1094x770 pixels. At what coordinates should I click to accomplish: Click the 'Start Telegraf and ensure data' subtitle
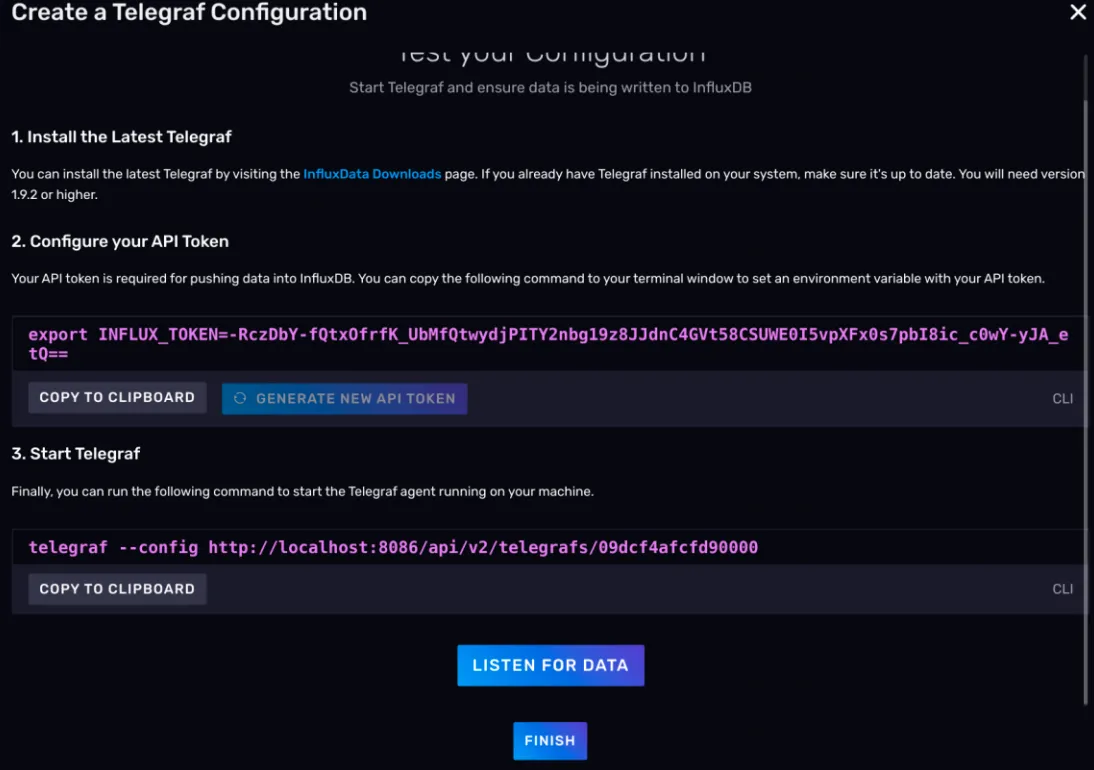tap(550, 88)
